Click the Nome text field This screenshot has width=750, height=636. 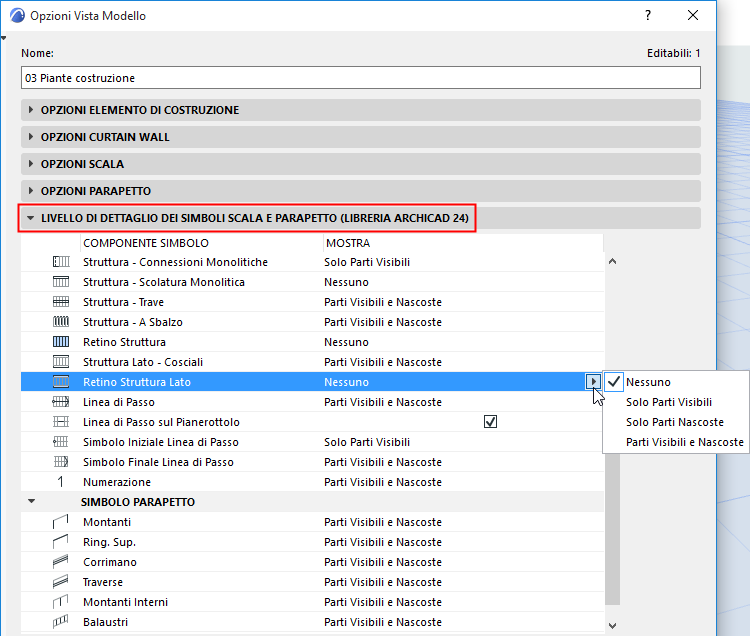(x=361, y=78)
